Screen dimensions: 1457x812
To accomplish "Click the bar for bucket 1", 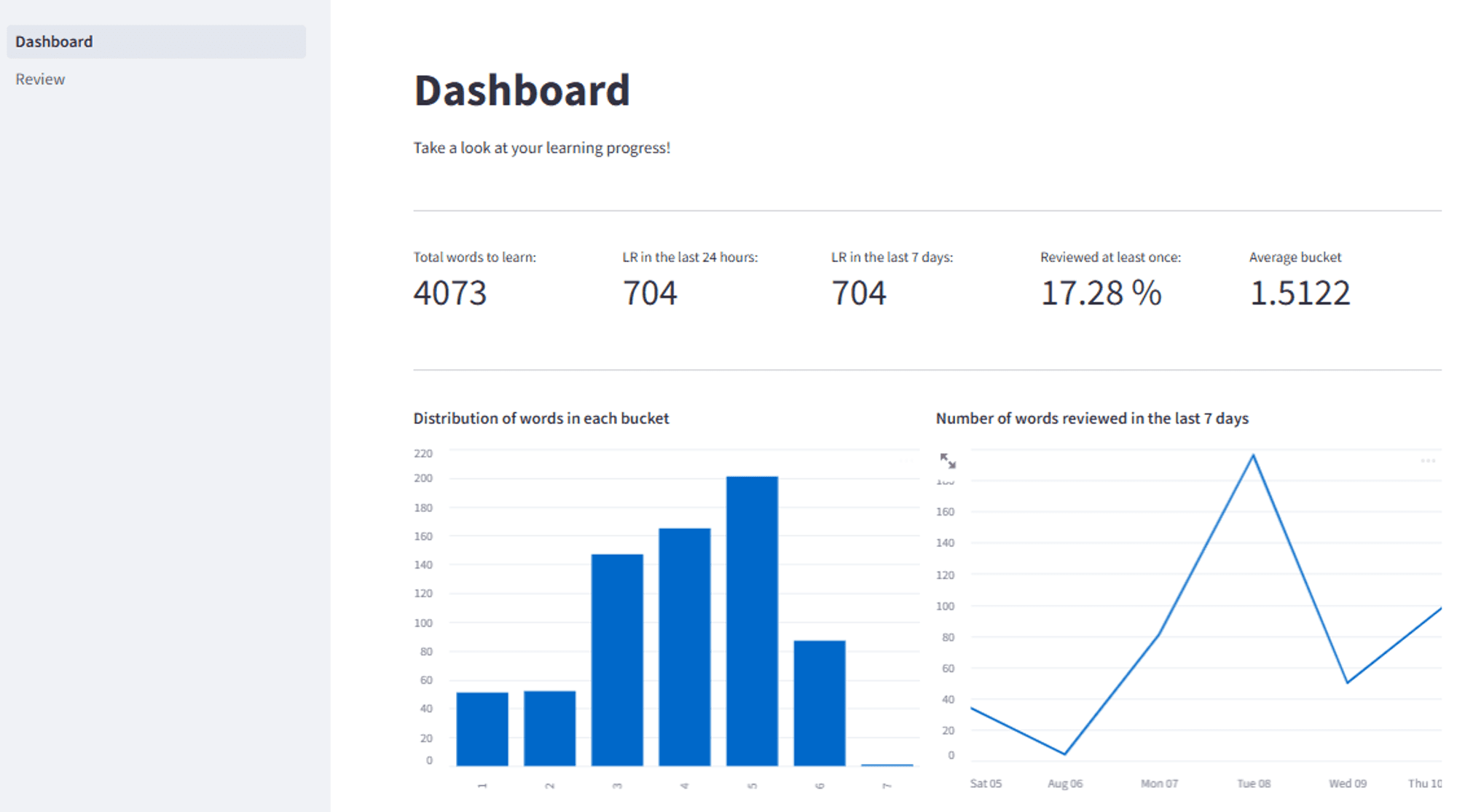I will point(482,729).
